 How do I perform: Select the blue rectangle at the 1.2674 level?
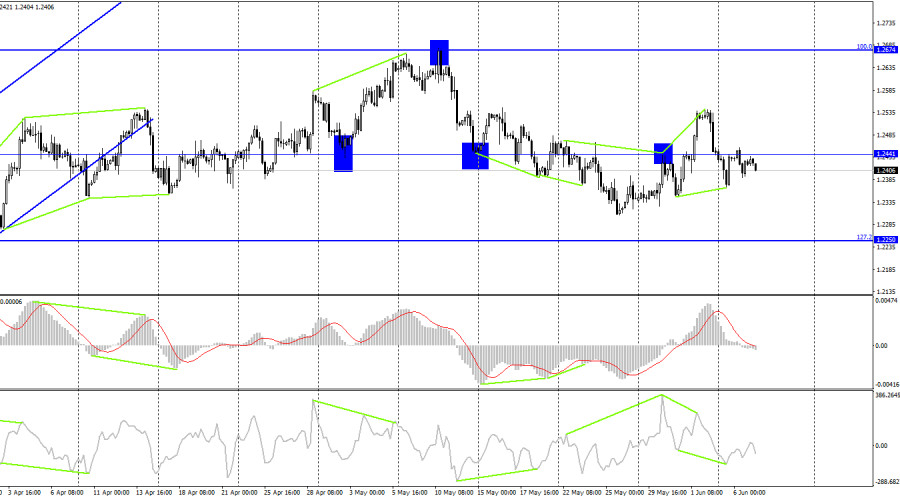pos(439,52)
